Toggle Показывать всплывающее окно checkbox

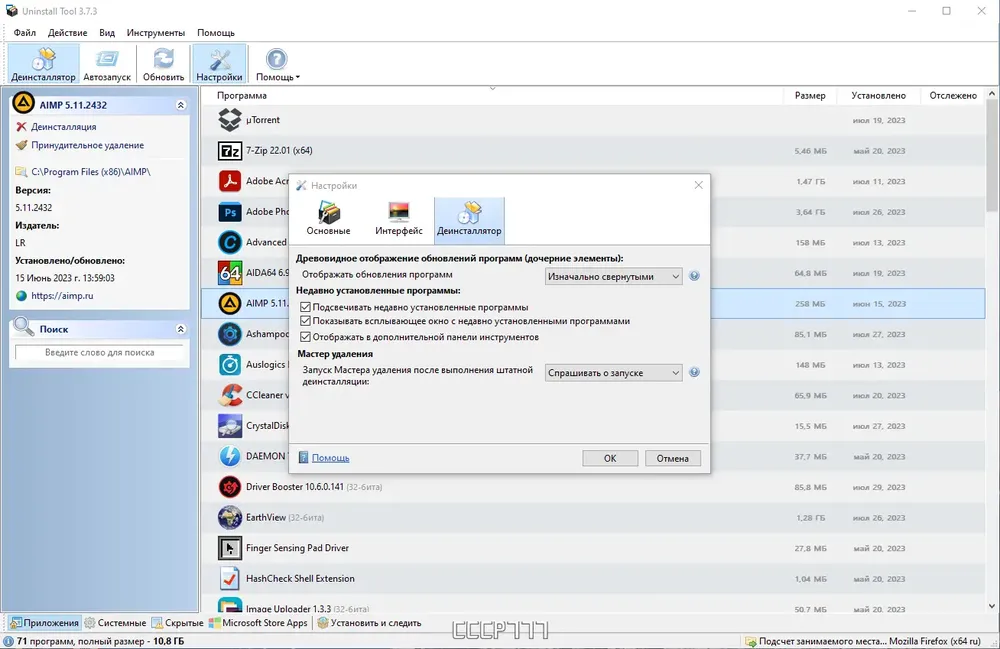[x=305, y=321]
